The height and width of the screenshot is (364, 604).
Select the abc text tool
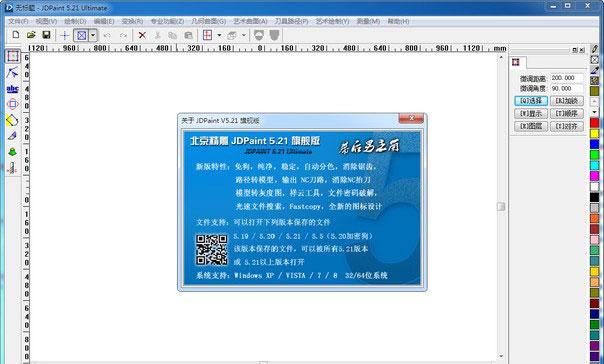coord(12,89)
